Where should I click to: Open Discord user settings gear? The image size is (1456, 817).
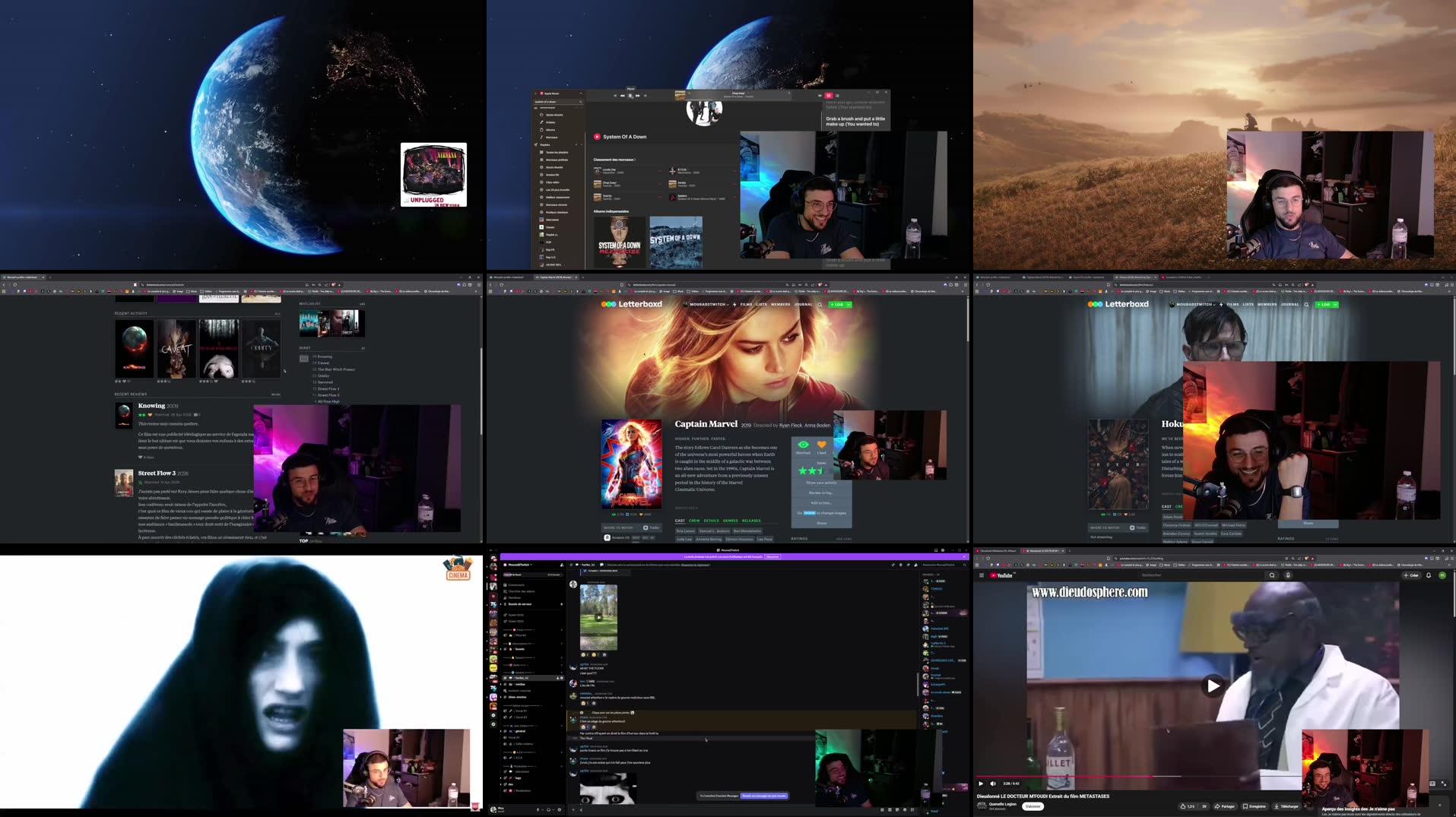(x=560, y=809)
